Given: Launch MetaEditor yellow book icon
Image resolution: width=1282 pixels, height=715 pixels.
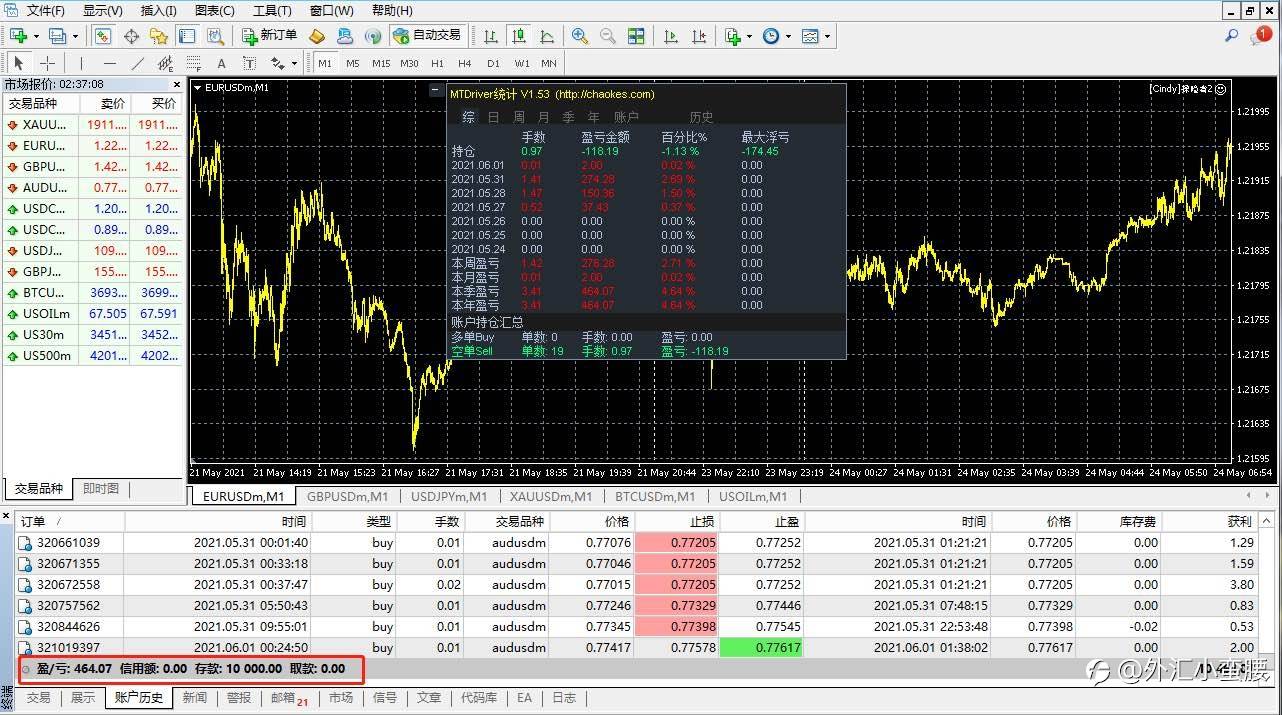Looking at the screenshot, I should point(317,36).
